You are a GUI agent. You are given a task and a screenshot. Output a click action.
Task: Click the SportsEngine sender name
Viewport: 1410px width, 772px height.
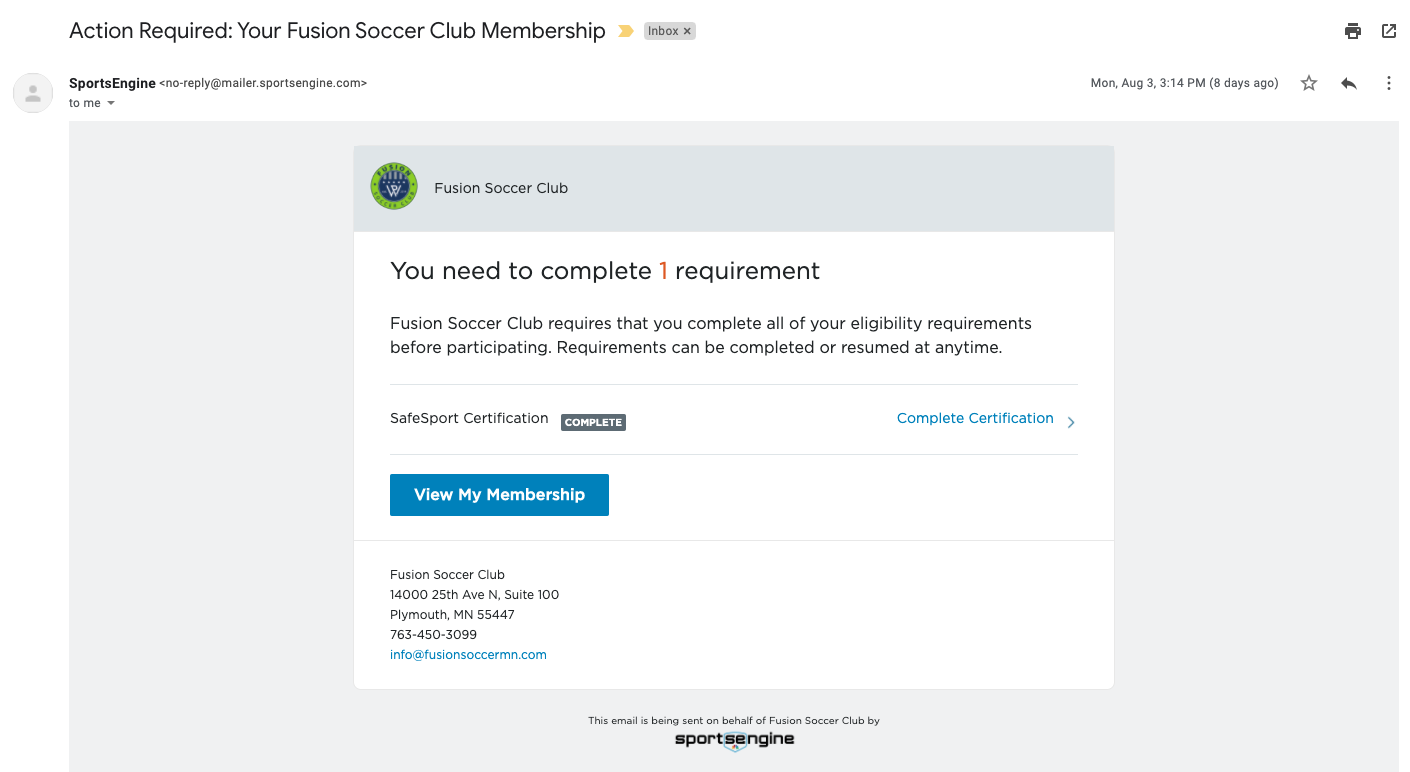[112, 83]
